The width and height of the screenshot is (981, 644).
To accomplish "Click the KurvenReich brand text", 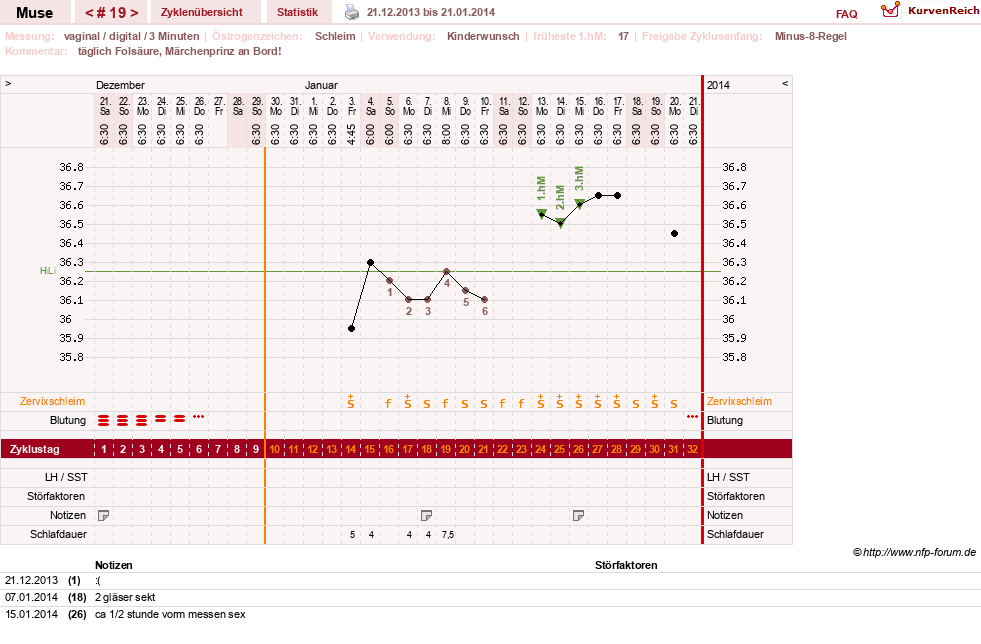I will tap(943, 11).
